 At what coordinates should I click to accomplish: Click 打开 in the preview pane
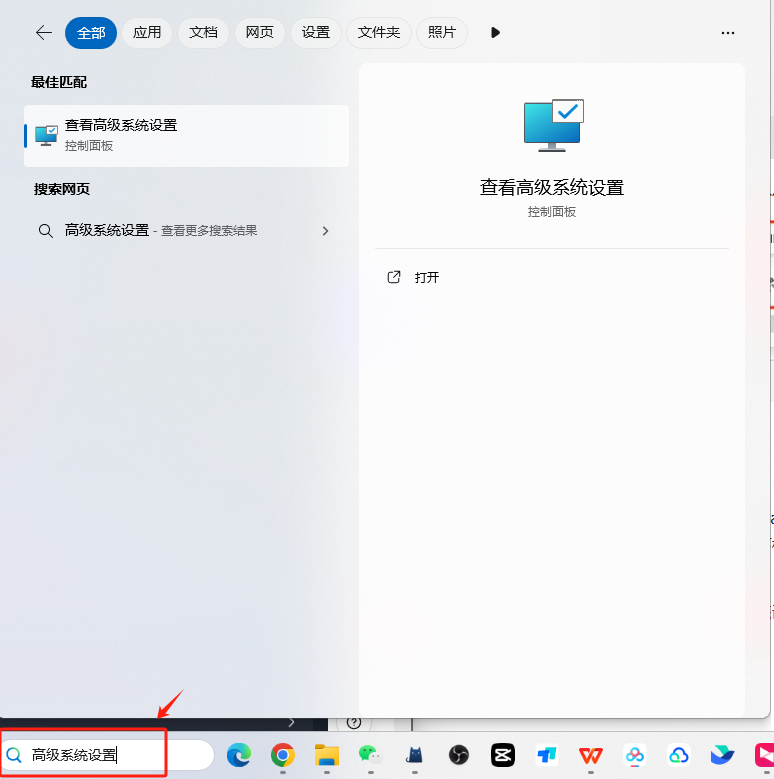coord(427,277)
